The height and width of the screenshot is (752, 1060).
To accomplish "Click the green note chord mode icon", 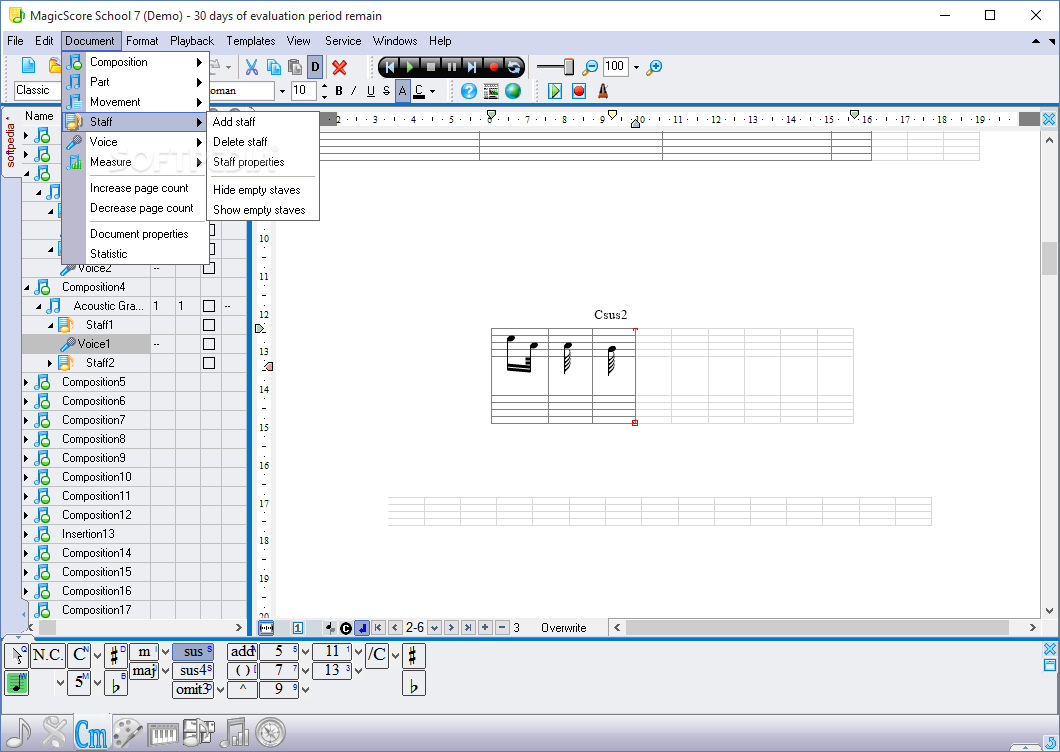I will (x=16, y=683).
